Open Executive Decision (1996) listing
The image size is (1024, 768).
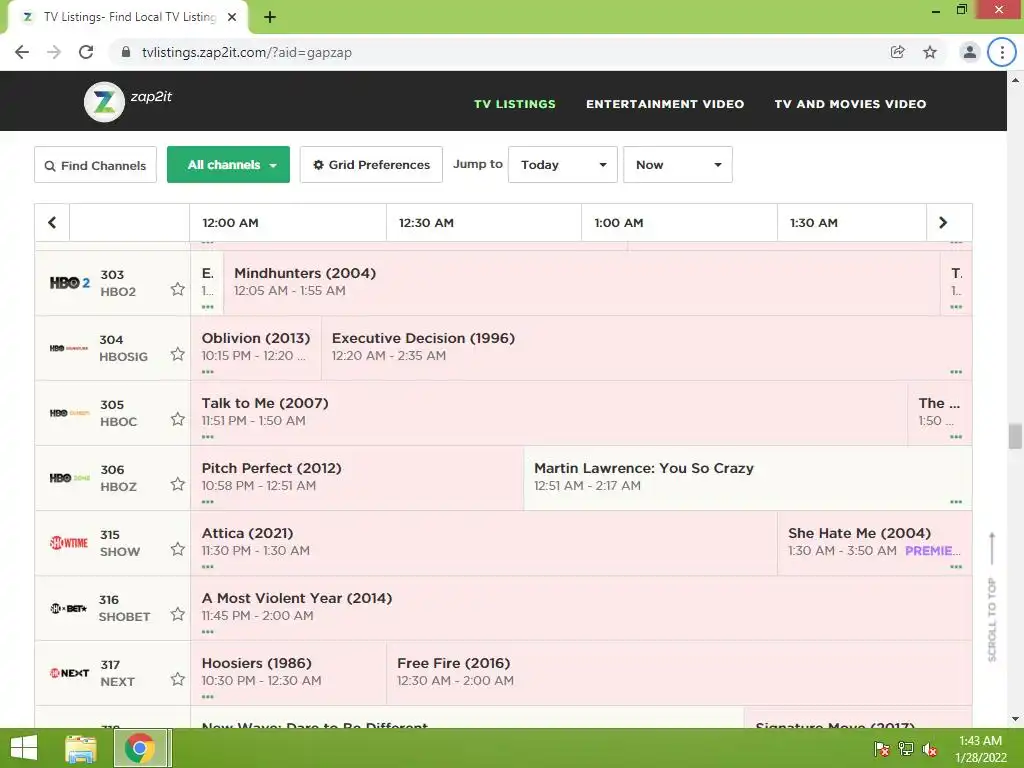click(x=647, y=348)
